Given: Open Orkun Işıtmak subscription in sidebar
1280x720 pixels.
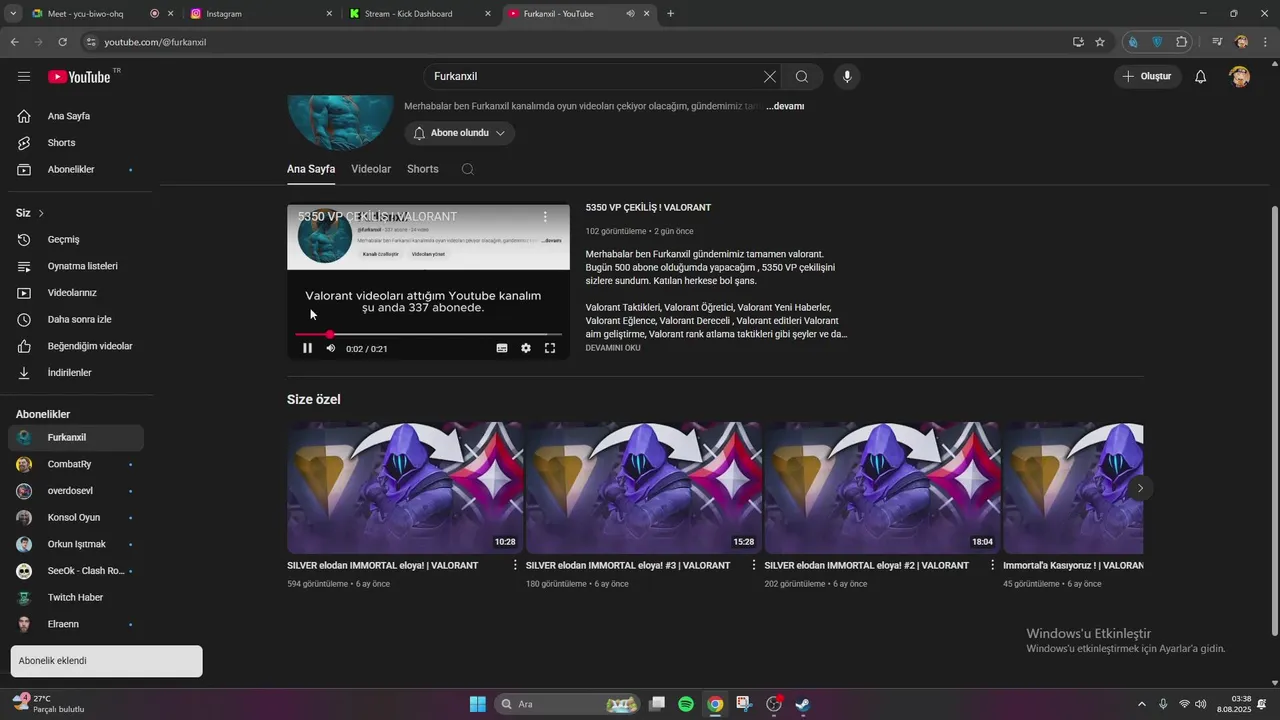Looking at the screenshot, I should 76,544.
